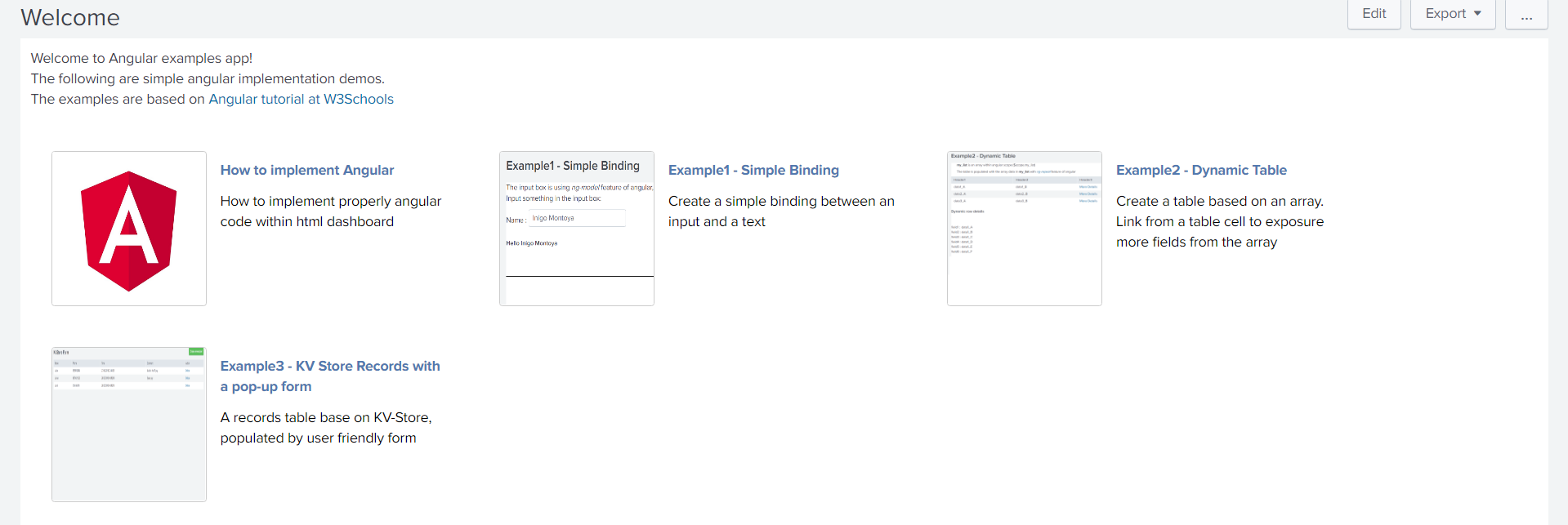Viewport: 1568px width, 525px height.
Task: Expand the Export dropdown
Action: [x=1452, y=14]
